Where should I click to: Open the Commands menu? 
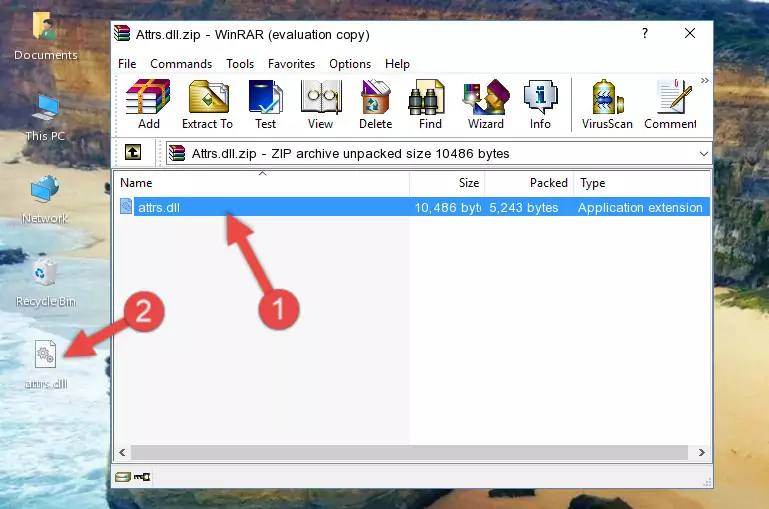pyautogui.click(x=181, y=64)
